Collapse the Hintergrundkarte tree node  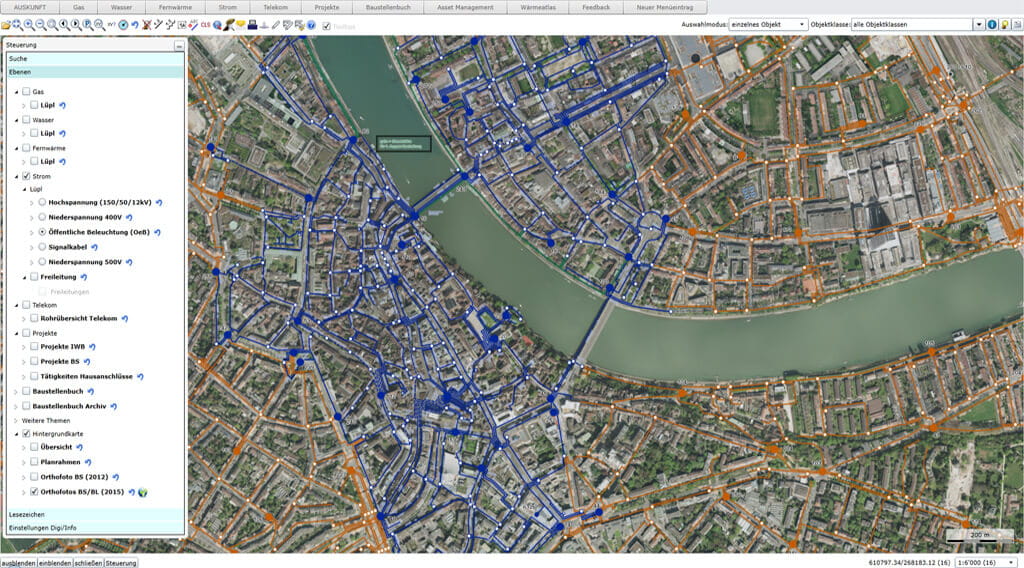point(16,434)
